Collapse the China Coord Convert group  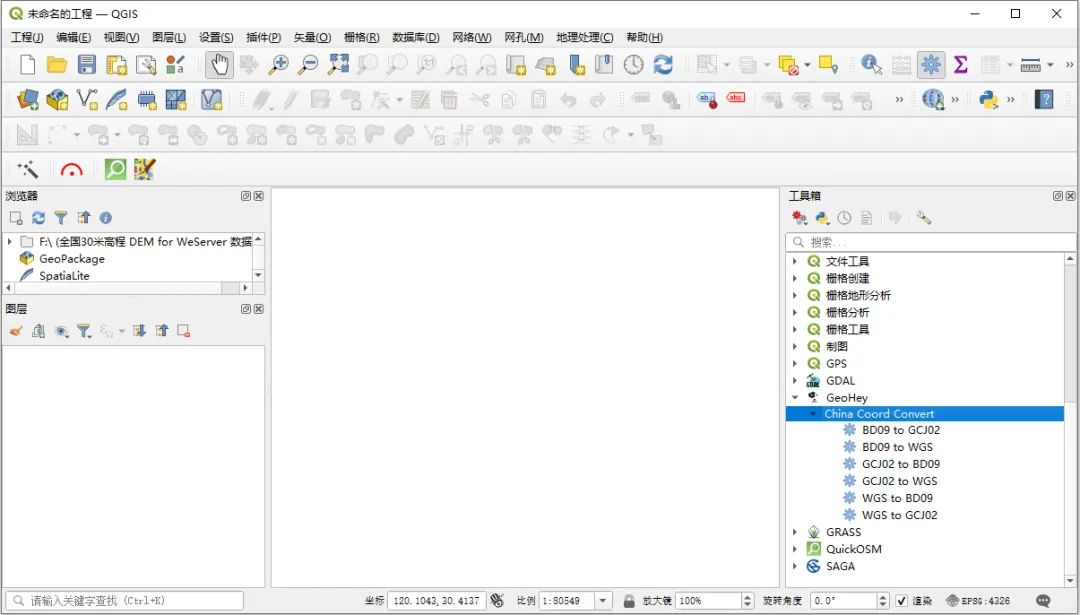point(812,413)
